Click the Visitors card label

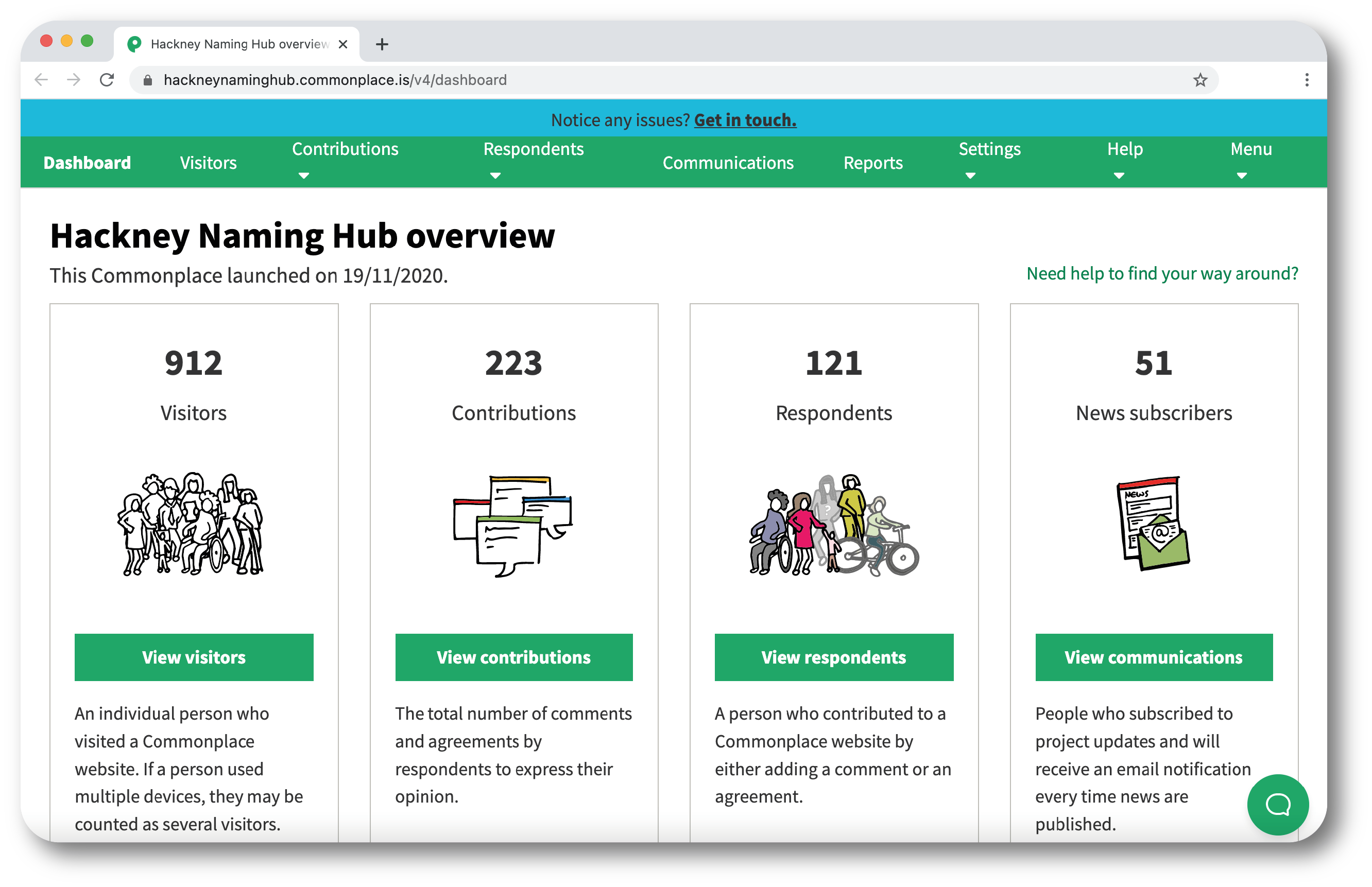click(193, 413)
